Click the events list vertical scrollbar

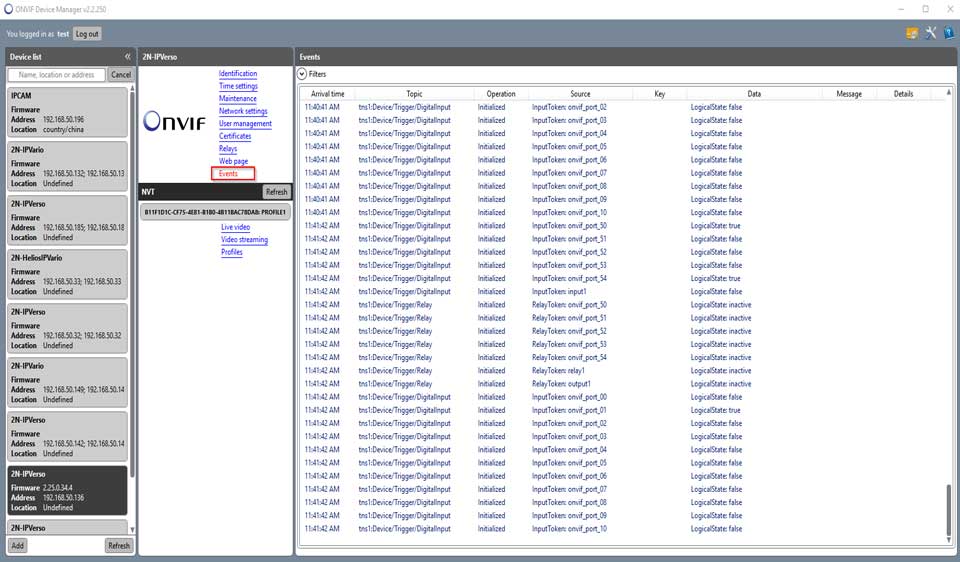[x=949, y=510]
